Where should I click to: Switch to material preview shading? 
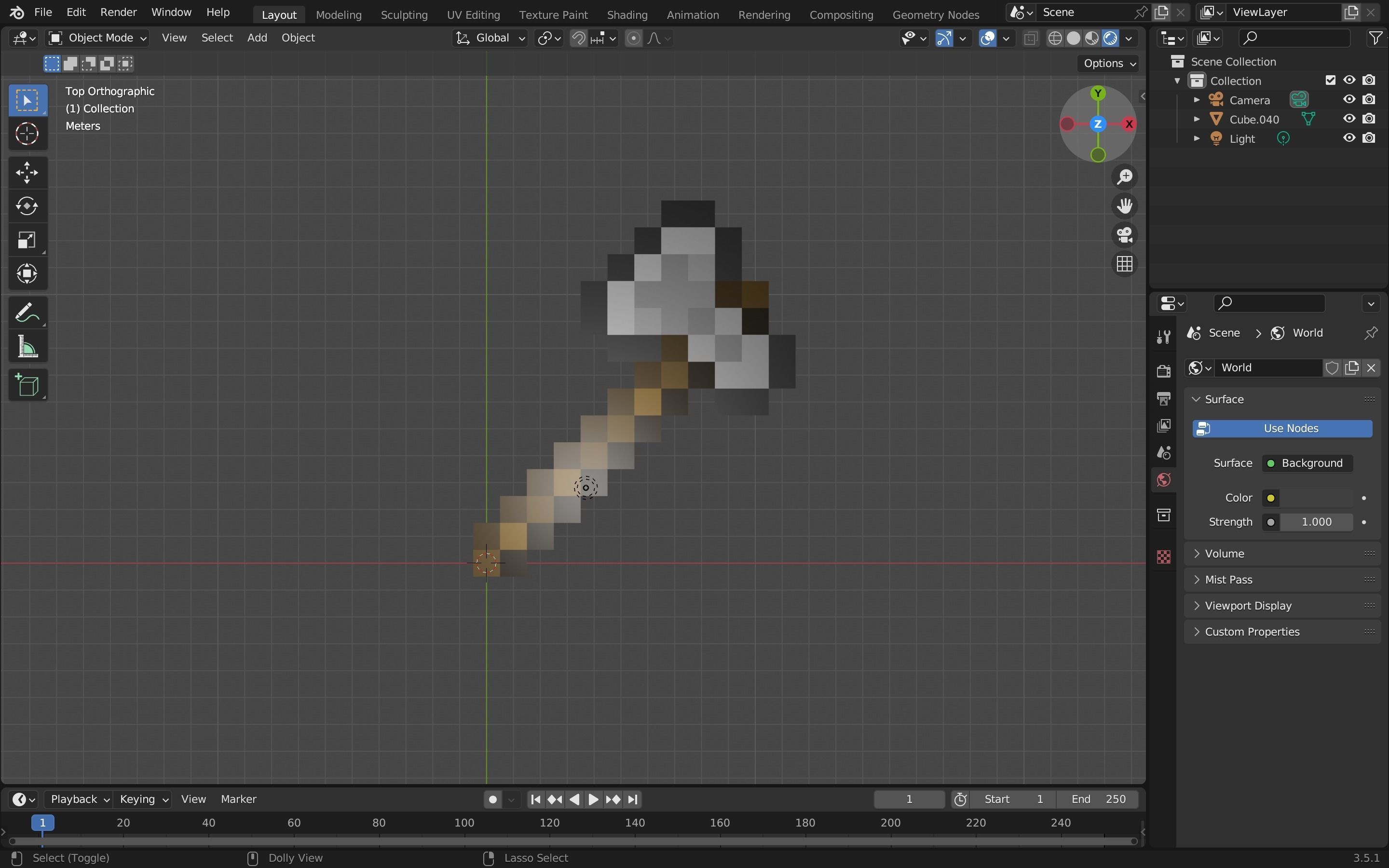pos(1092,39)
